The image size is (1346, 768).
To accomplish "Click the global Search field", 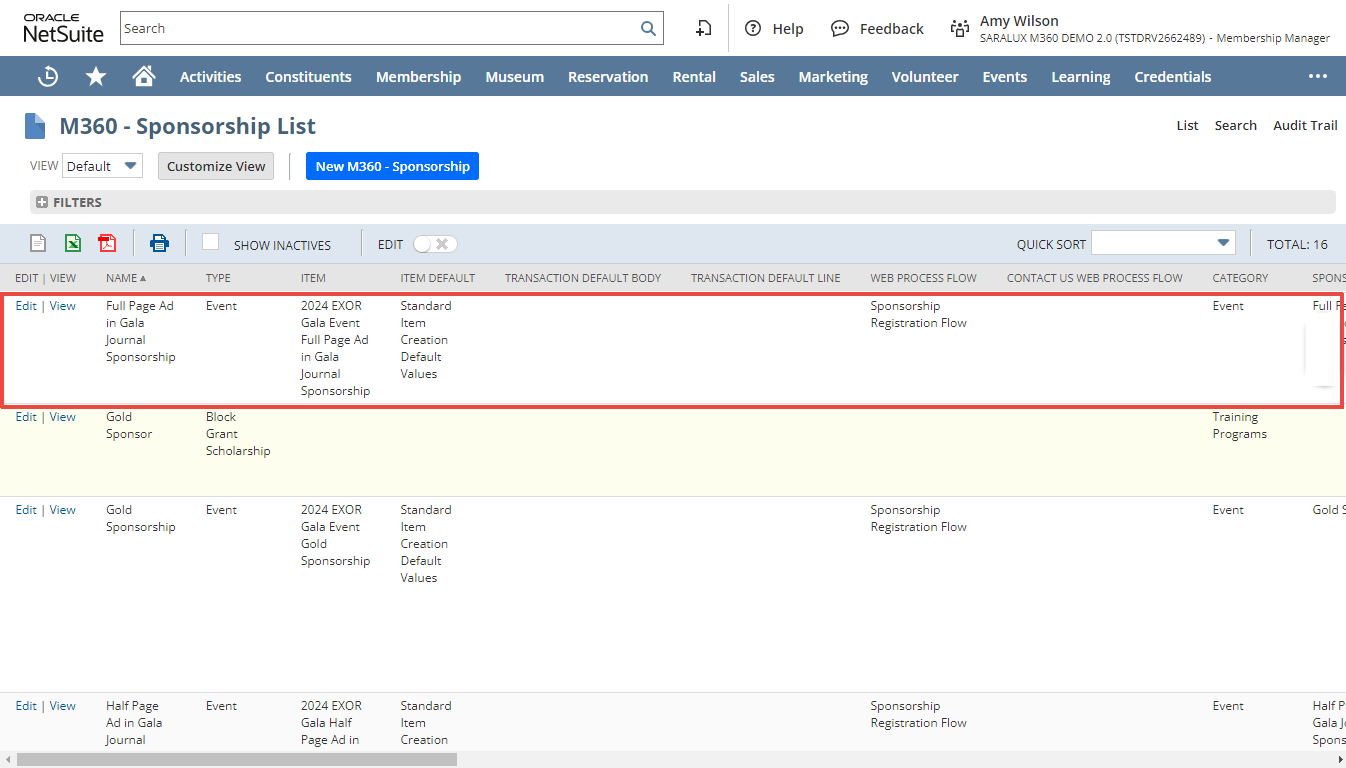I will 380,29.
